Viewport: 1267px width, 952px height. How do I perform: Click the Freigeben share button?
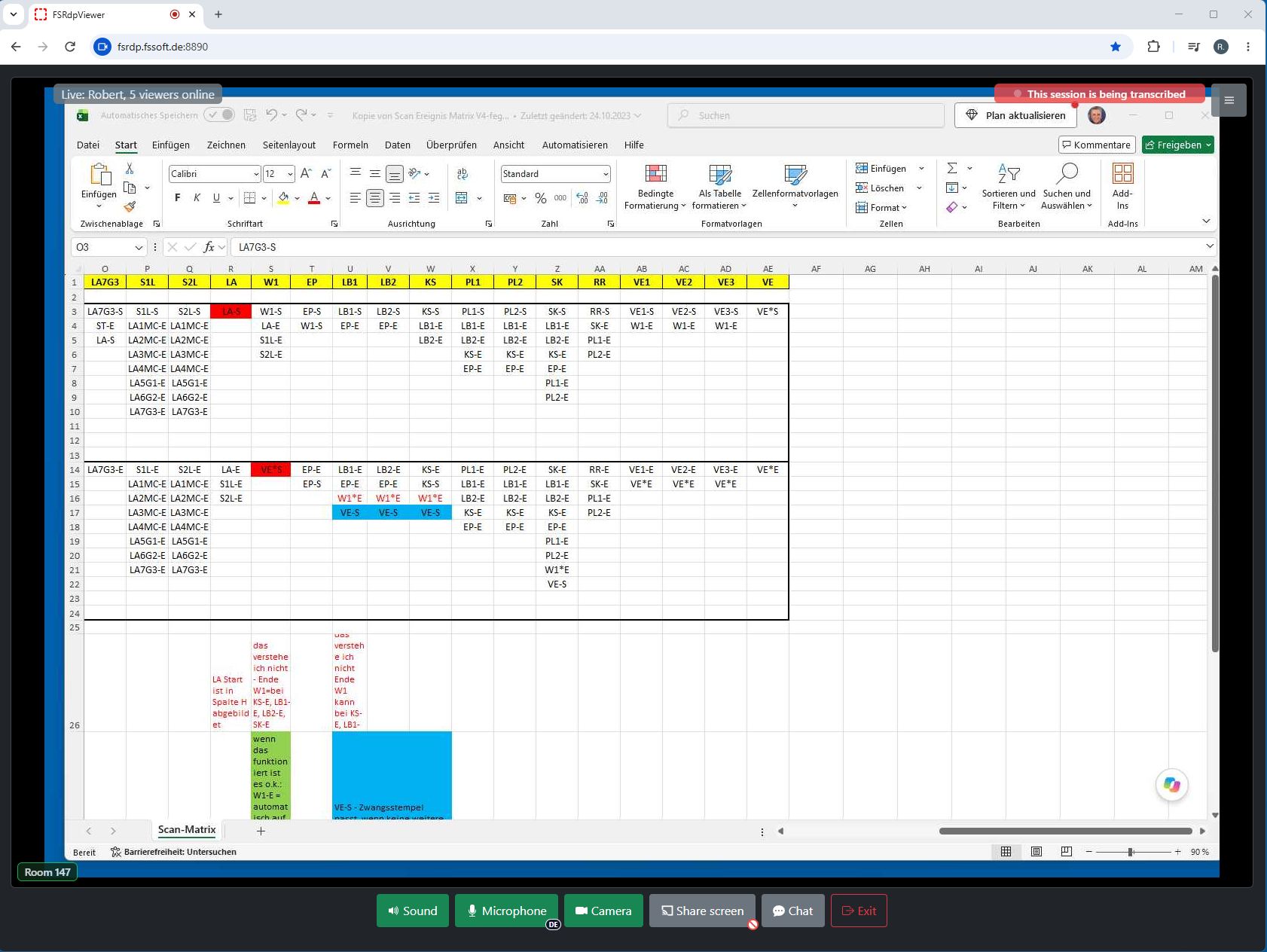(1178, 145)
